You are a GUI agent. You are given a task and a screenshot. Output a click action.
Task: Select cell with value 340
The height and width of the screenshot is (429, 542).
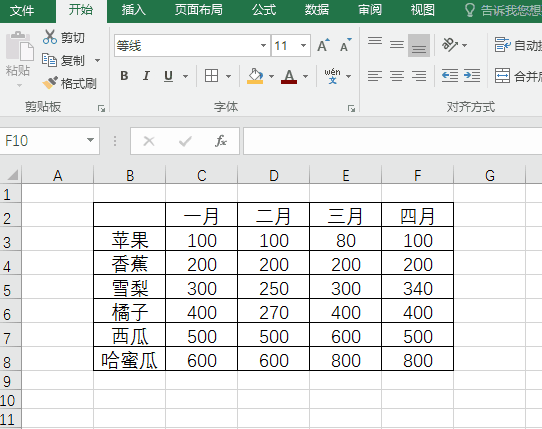point(418,287)
